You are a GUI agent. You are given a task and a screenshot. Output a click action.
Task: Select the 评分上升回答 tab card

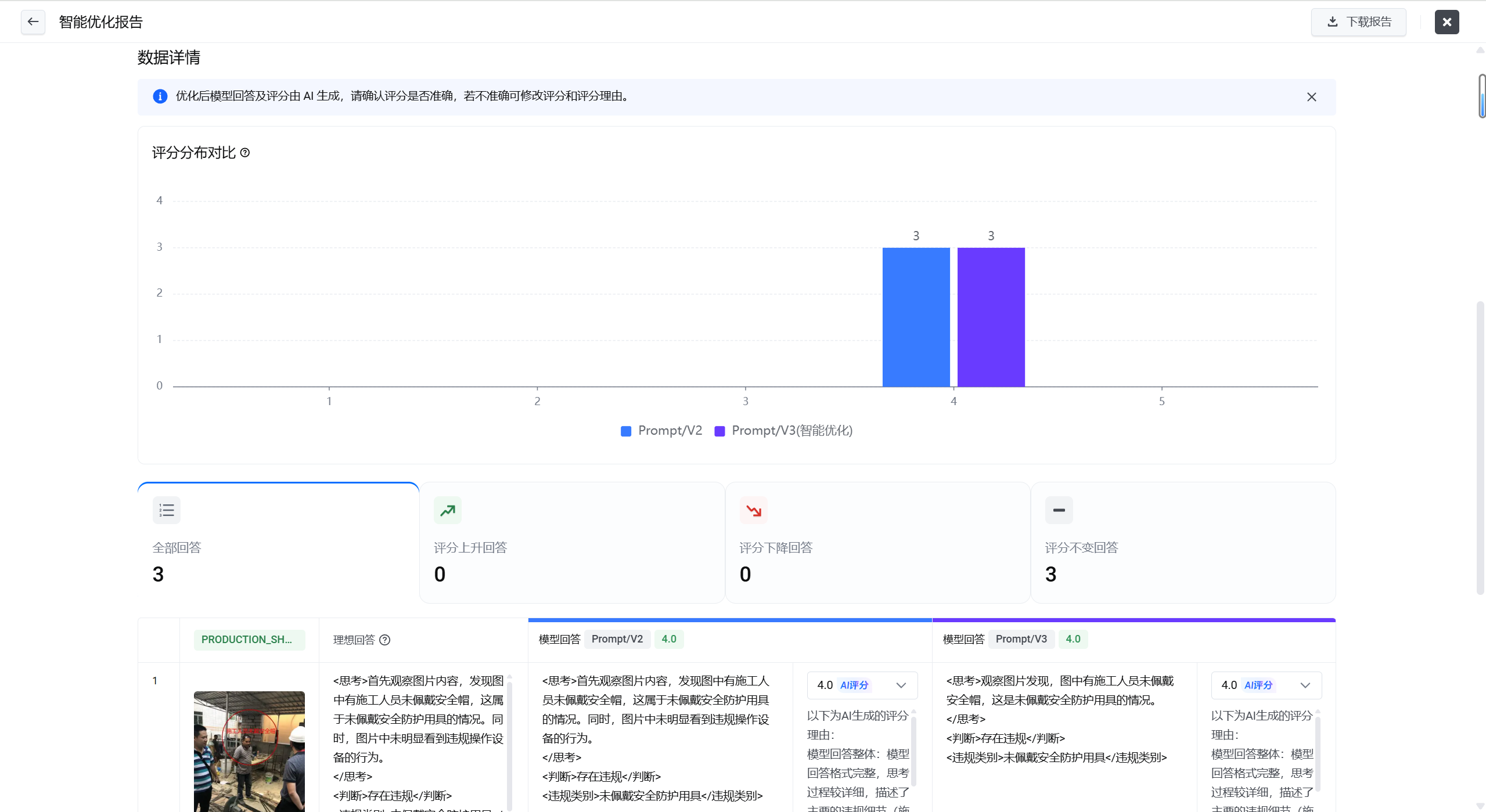571,542
